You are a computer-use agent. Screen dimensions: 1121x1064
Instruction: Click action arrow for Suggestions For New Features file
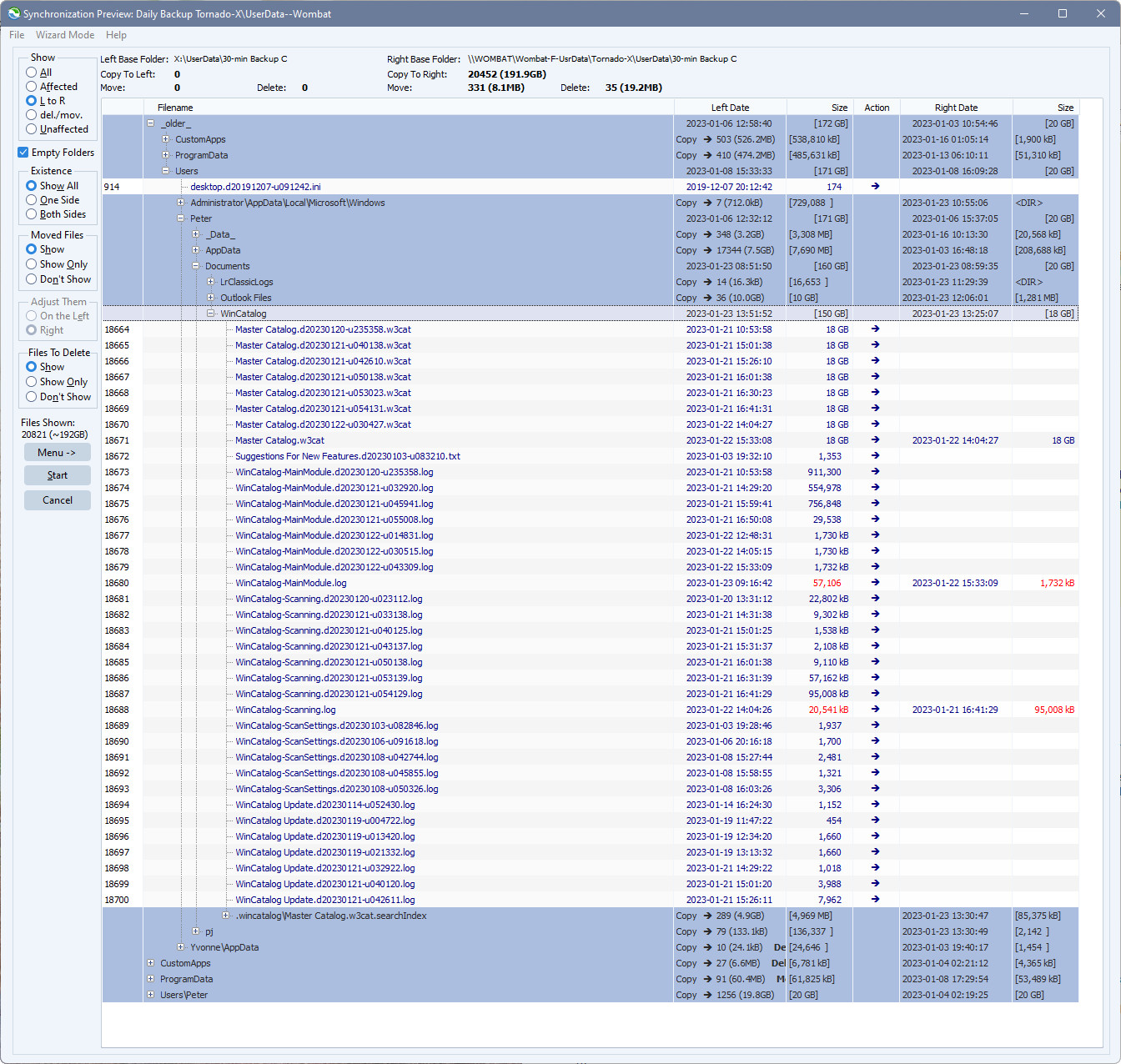pyautogui.click(x=875, y=456)
